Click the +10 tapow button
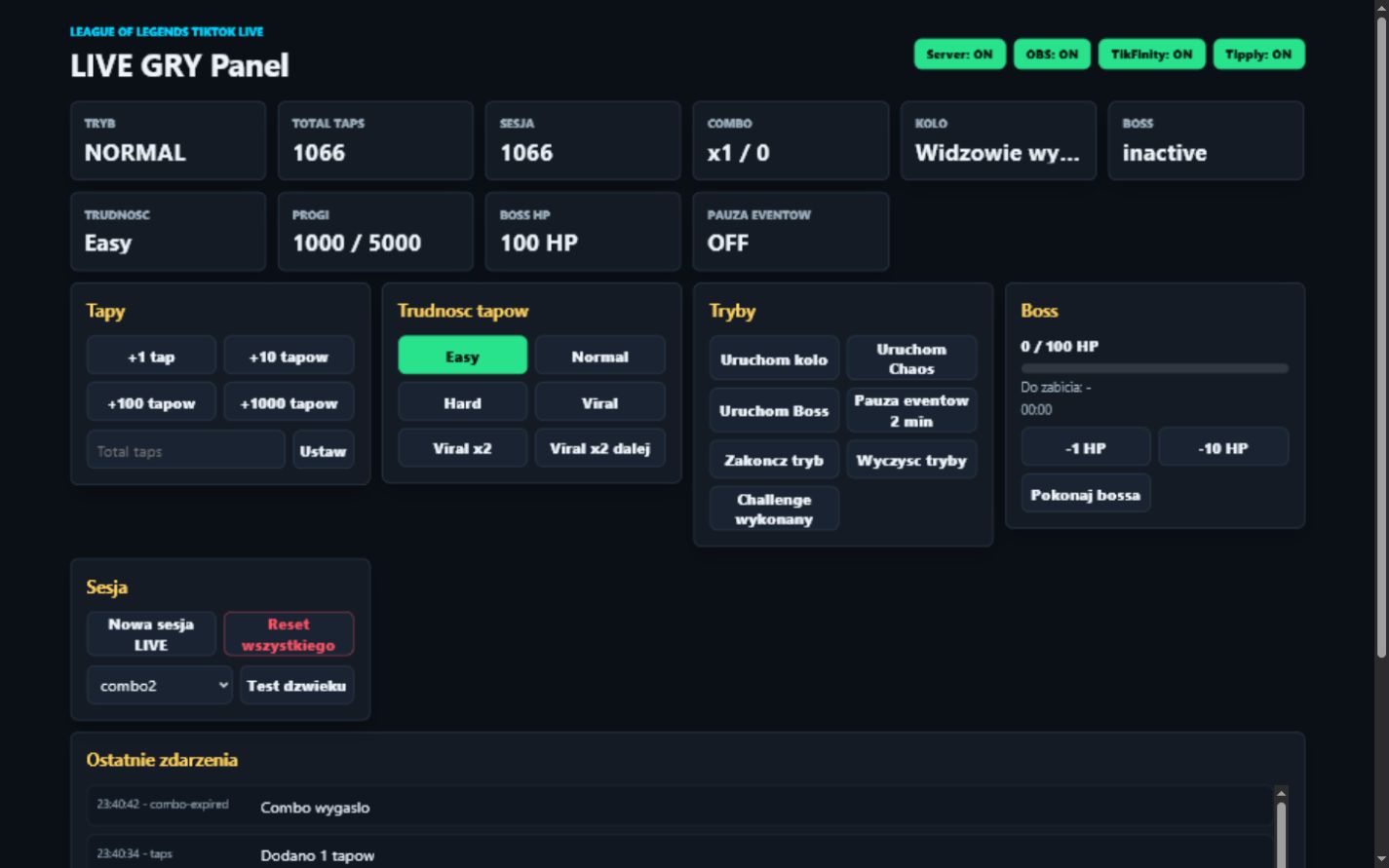 (289, 357)
